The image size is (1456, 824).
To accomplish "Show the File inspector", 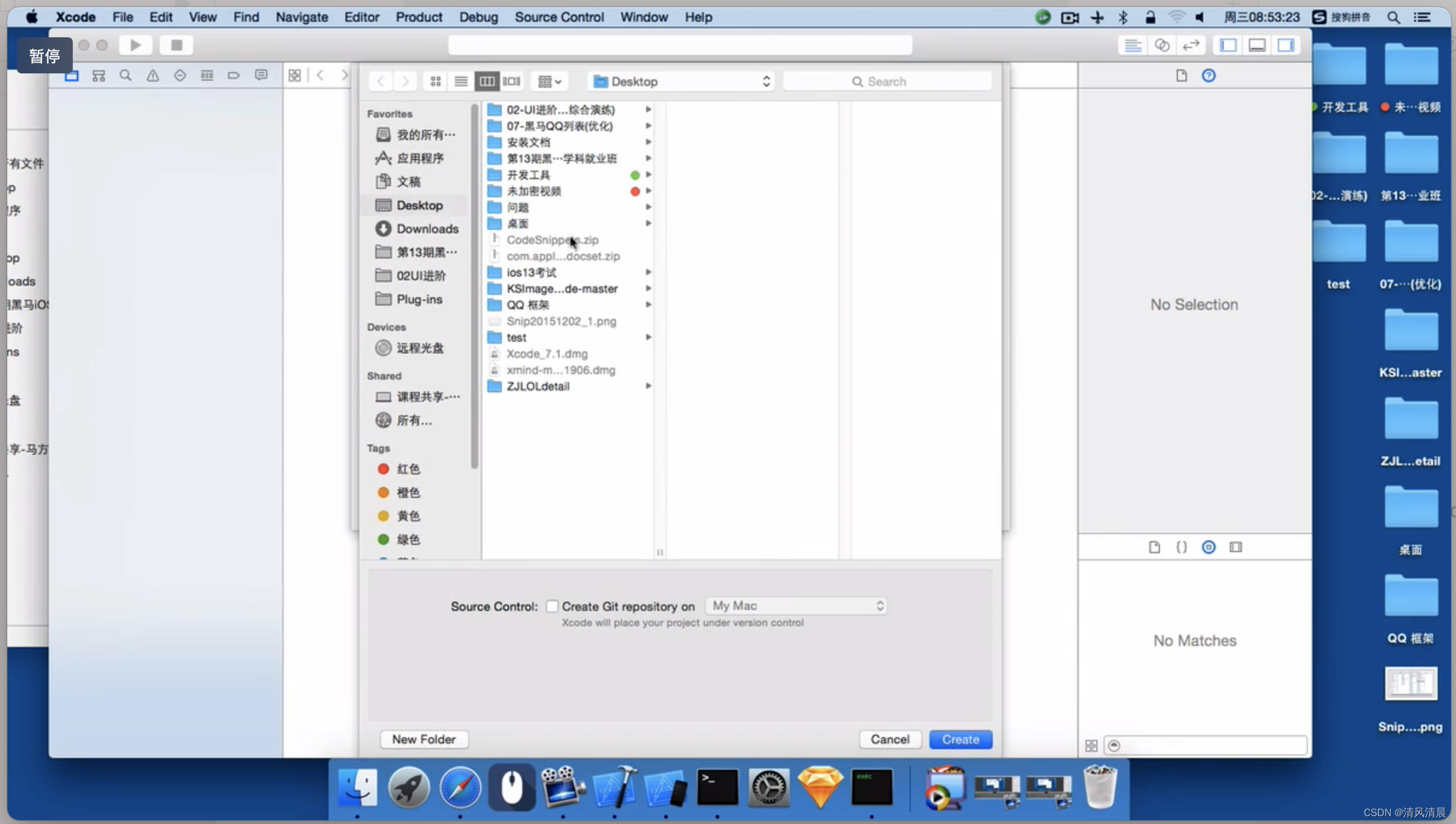I will pos(1182,75).
